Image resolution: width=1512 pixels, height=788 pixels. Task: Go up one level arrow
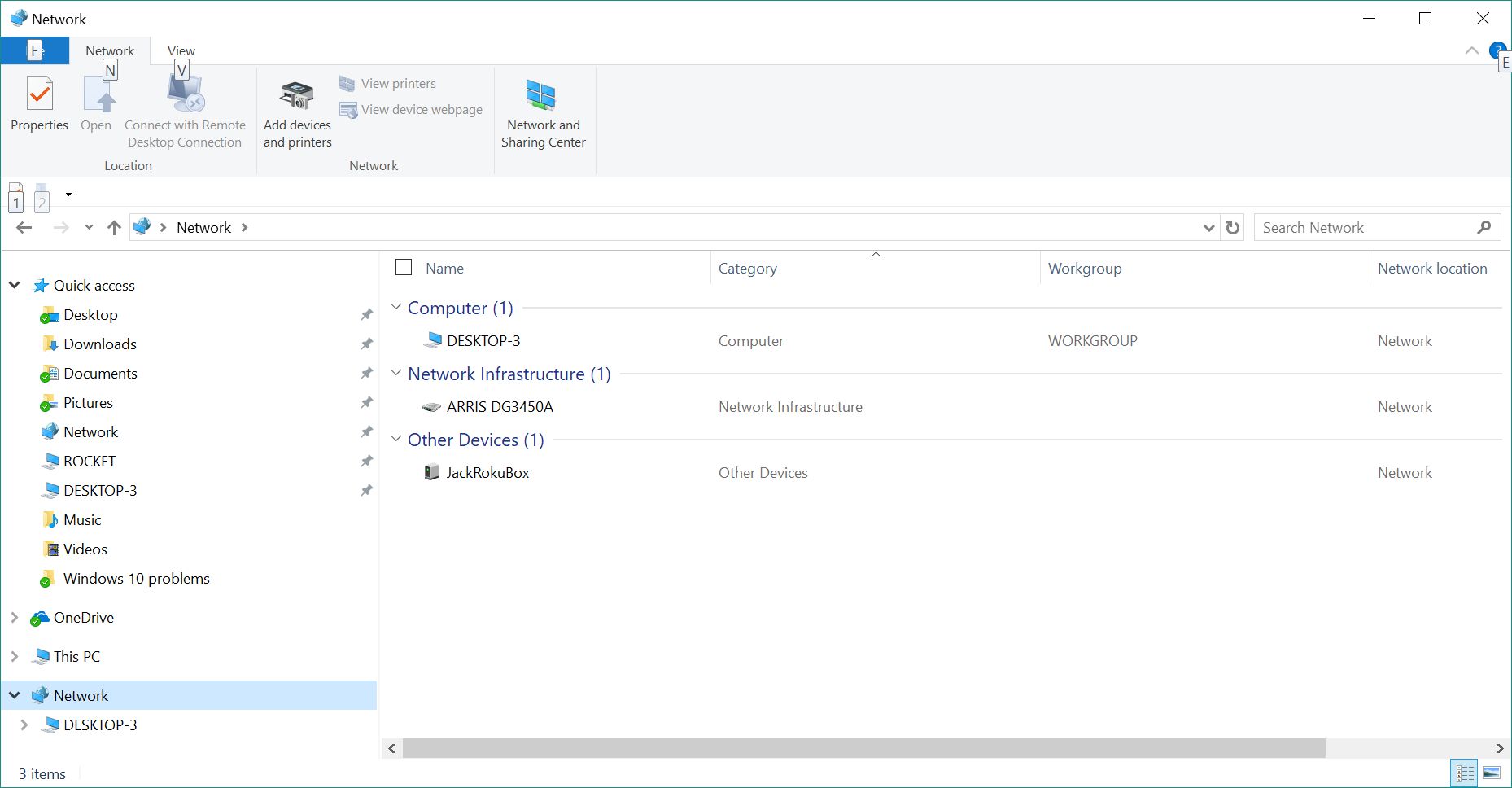(114, 227)
